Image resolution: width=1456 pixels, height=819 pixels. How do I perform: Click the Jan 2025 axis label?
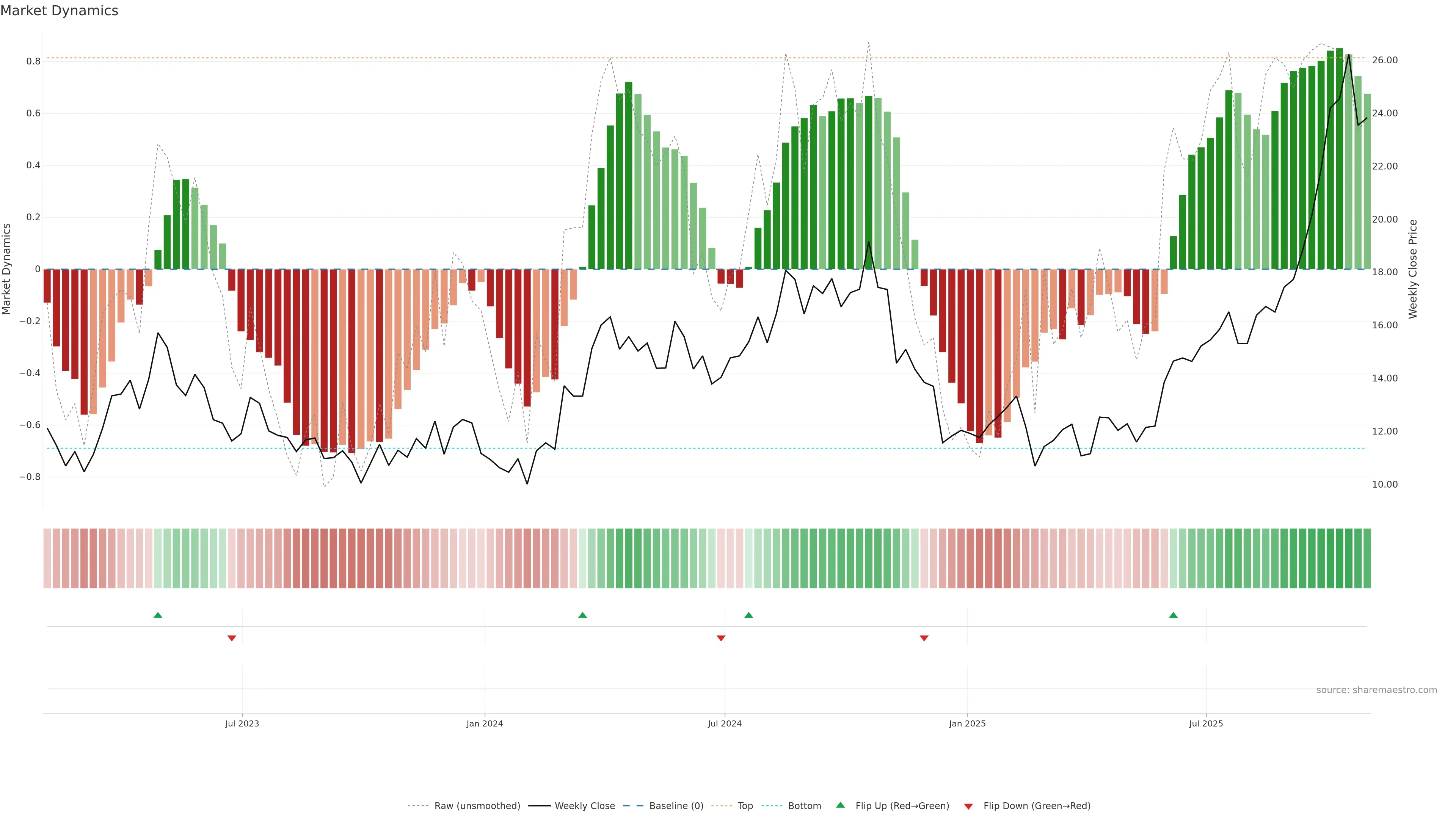point(967,723)
